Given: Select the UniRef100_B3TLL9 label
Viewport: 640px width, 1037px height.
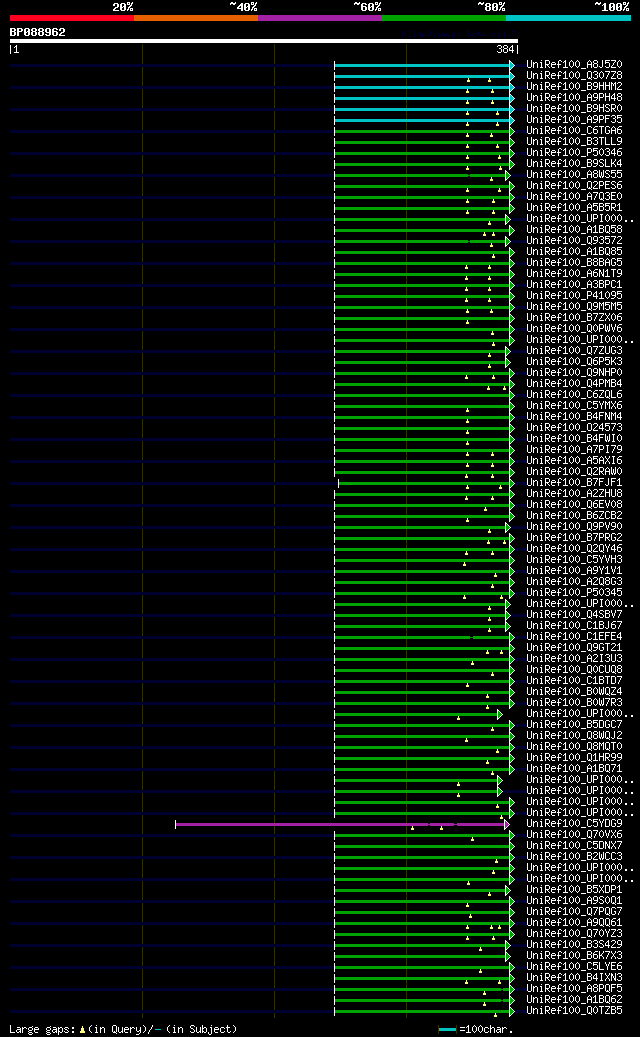Looking at the screenshot, I should point(574,142).
